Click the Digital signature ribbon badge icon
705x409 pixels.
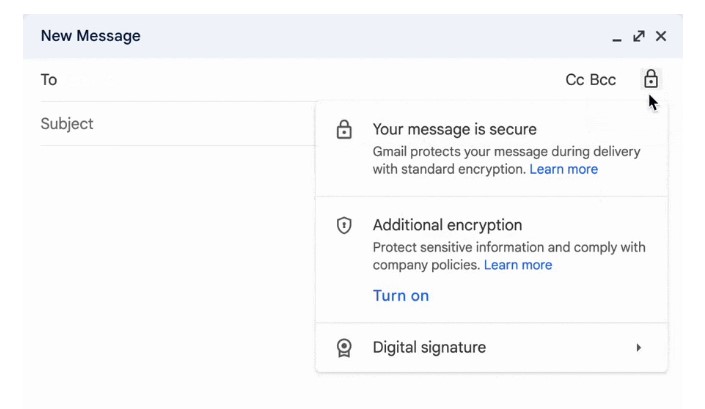tap(344, 348)
